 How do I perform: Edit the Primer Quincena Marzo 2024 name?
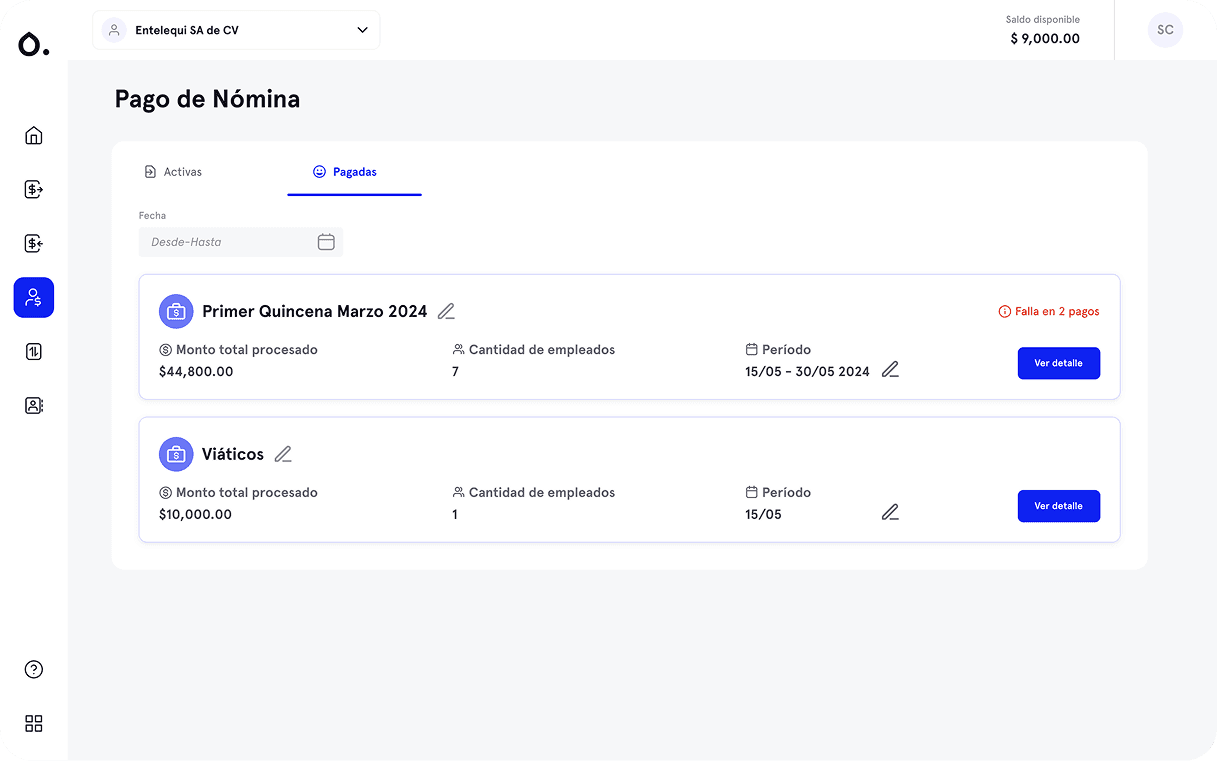pos(446,311)
